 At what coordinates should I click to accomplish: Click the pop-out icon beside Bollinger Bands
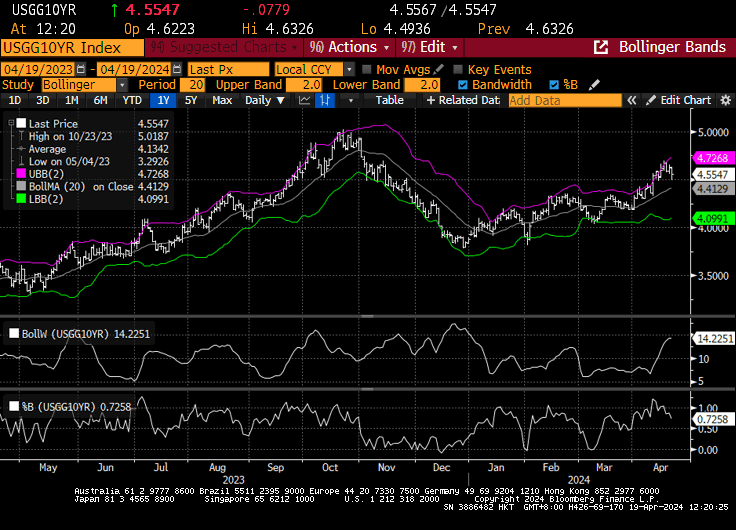click(x=601, y=47)
